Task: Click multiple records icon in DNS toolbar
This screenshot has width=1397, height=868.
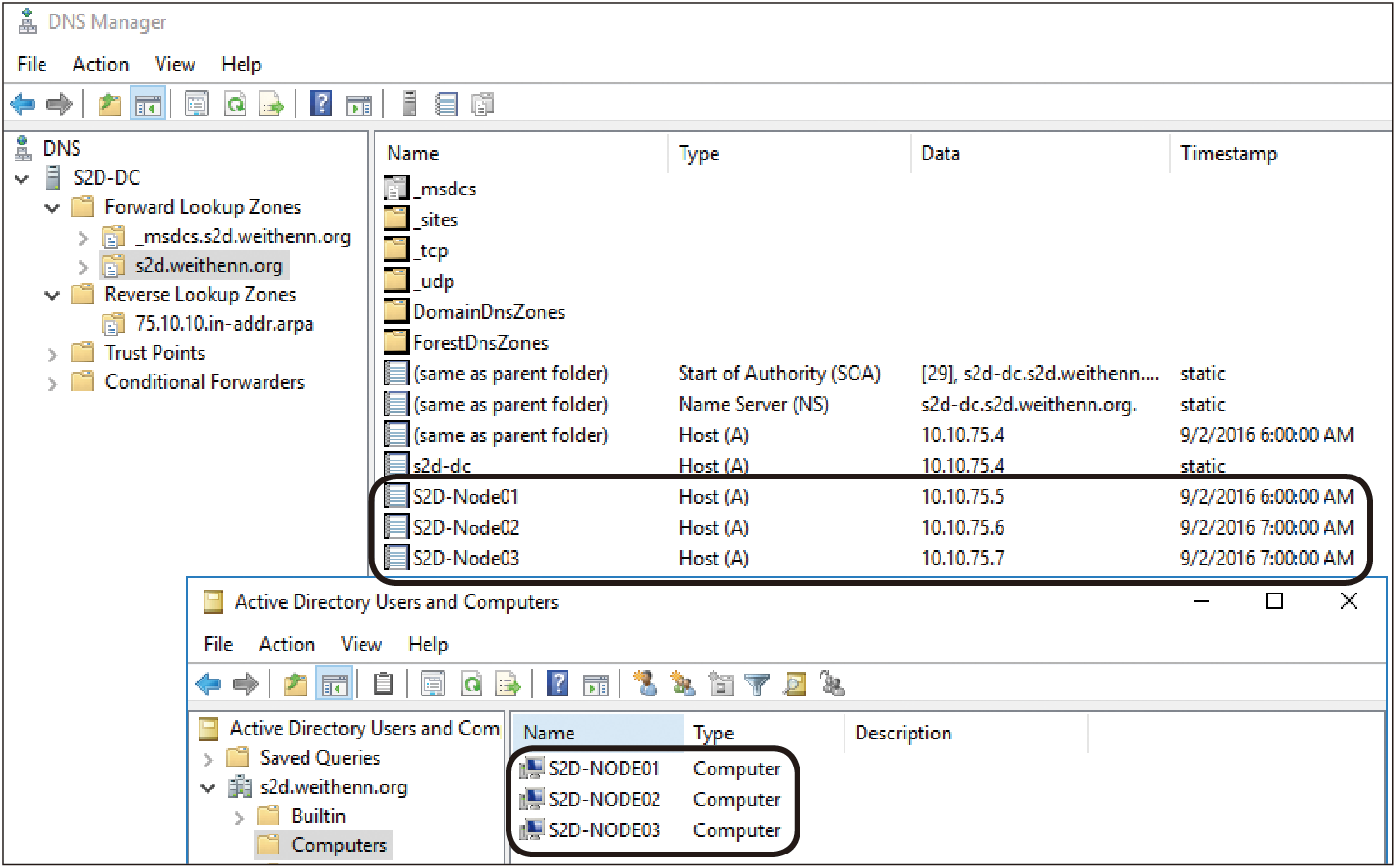Action: [x=482, y=103]
